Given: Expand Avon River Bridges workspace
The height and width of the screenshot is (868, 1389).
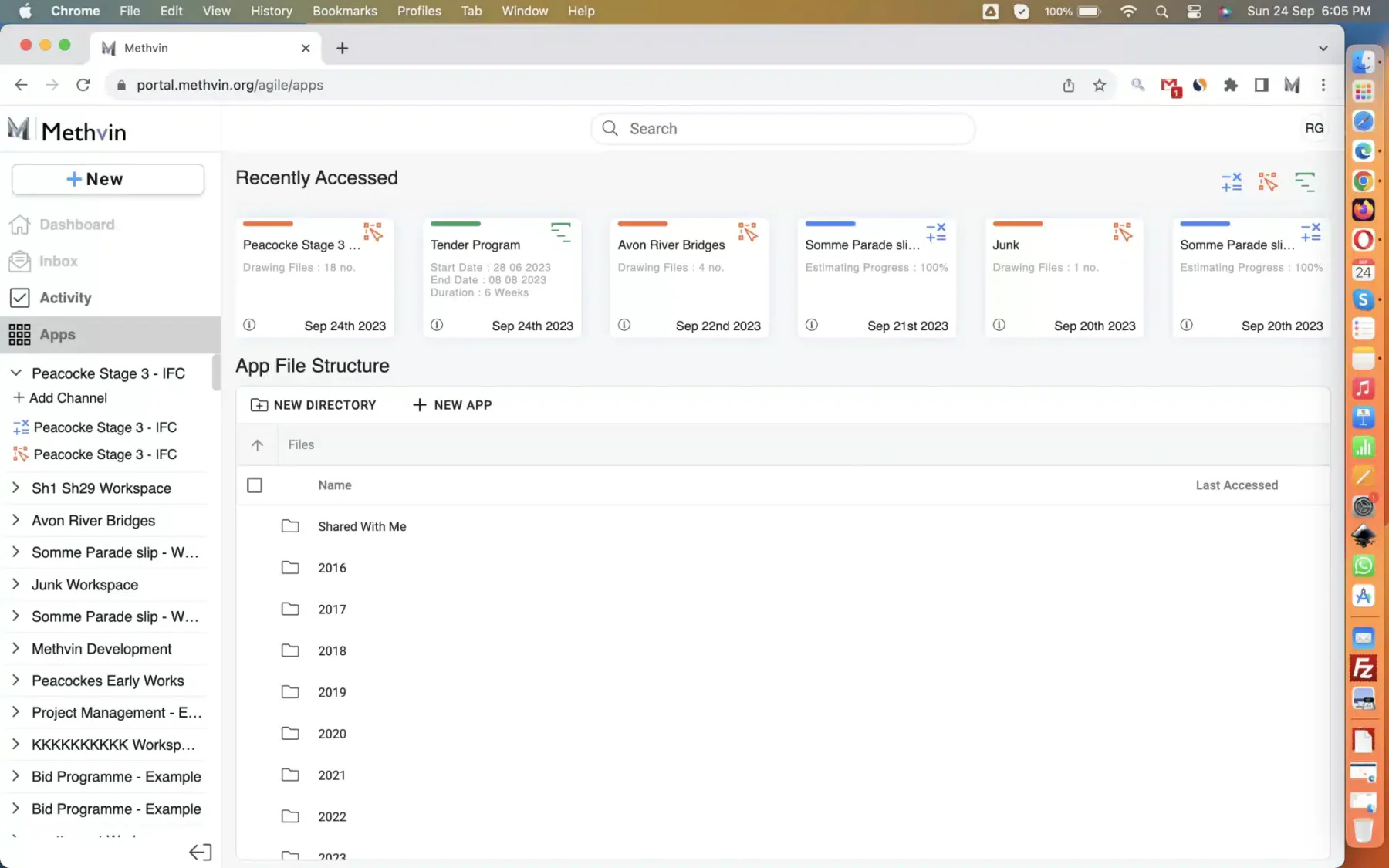Looking at the screenshot, I should (15, 520).
